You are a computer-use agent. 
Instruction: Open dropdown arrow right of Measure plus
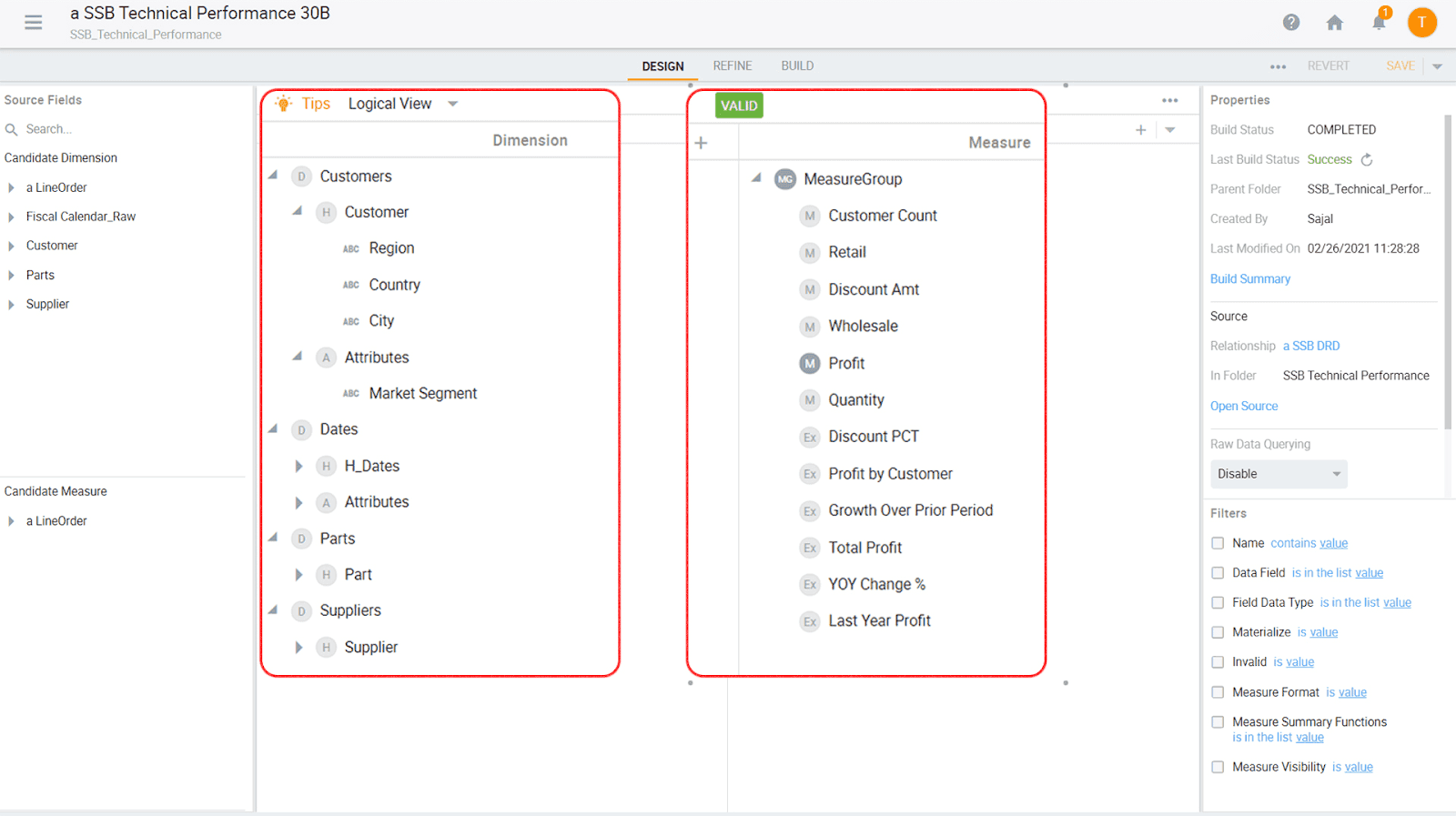1170,130
